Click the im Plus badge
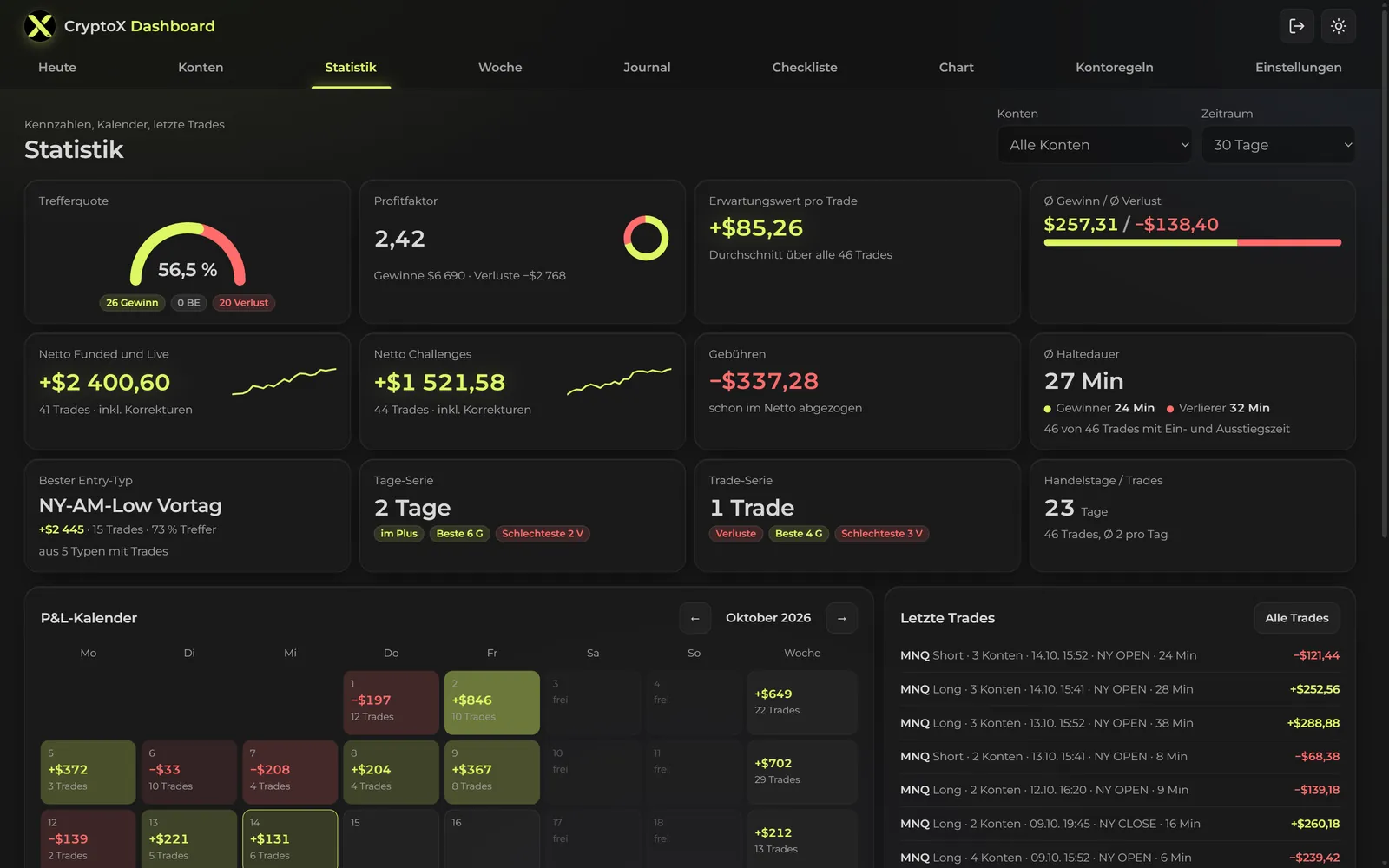Image resolution: width=1389 pixels, height=868 pixels. 399,534
